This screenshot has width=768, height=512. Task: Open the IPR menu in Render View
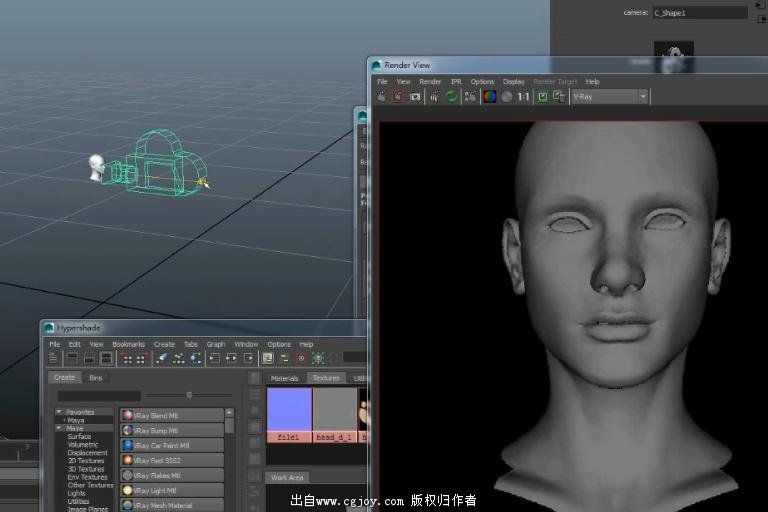(x=456, y=81)
